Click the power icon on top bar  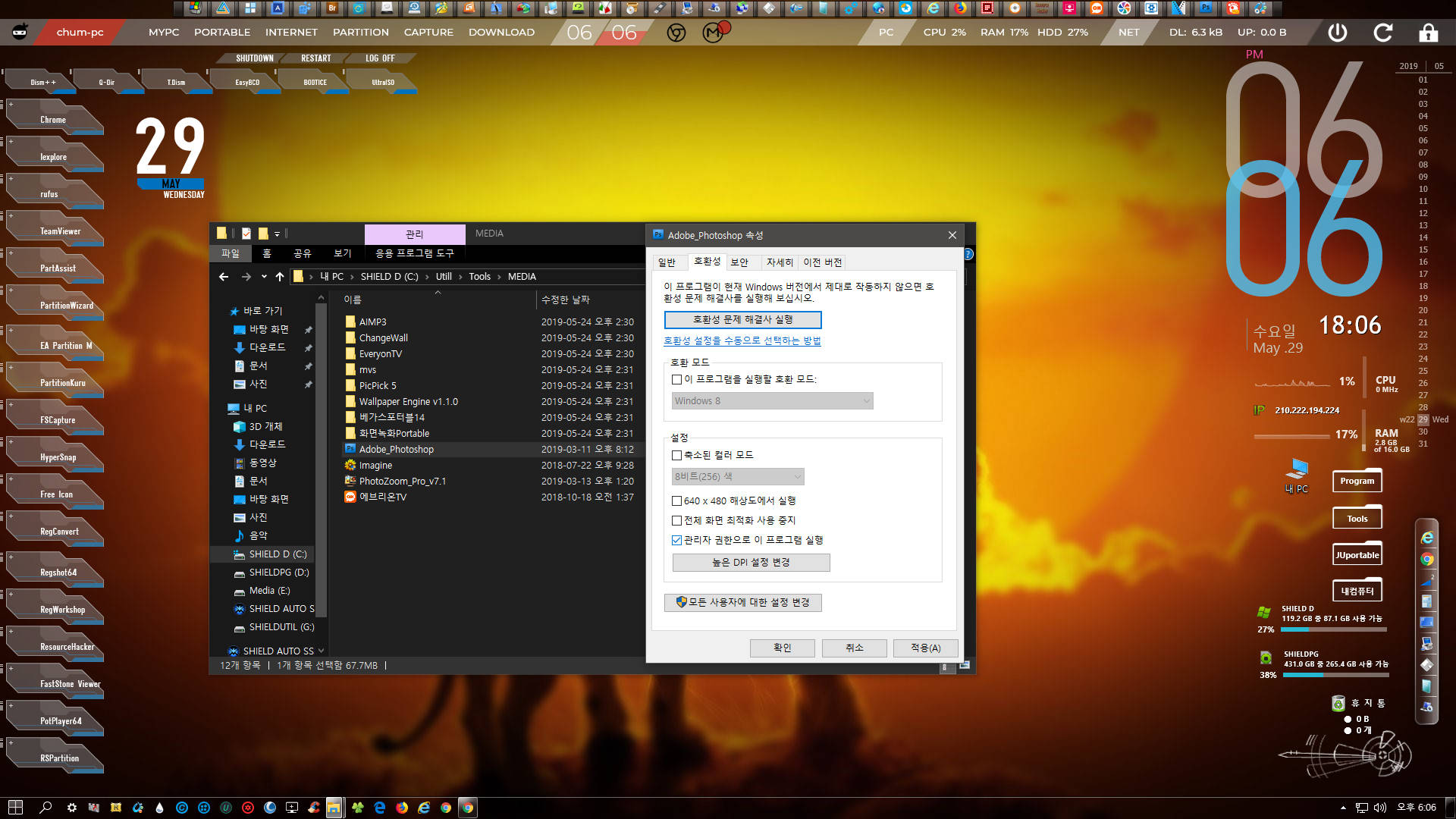point(1338,33)
